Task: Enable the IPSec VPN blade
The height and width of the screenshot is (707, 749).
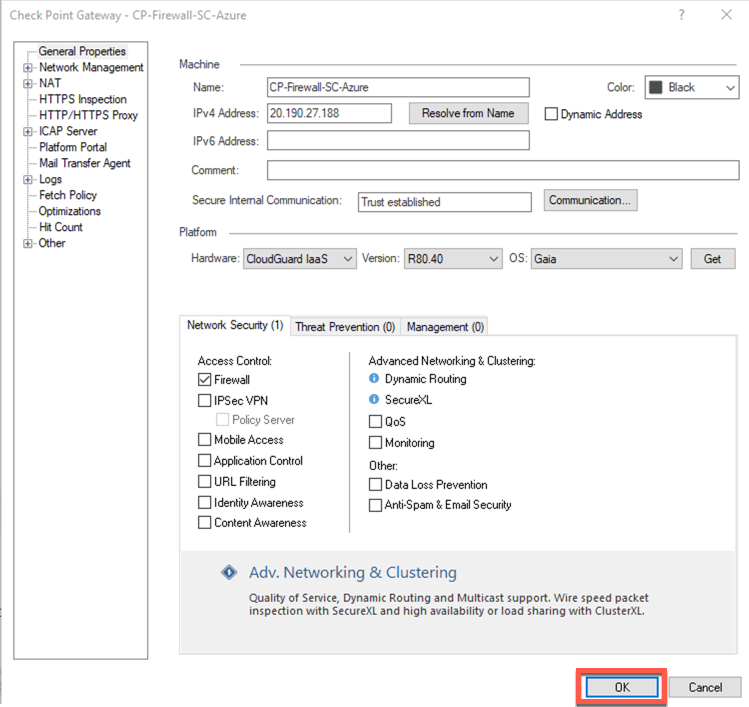Action: click(x=204, y=400)
